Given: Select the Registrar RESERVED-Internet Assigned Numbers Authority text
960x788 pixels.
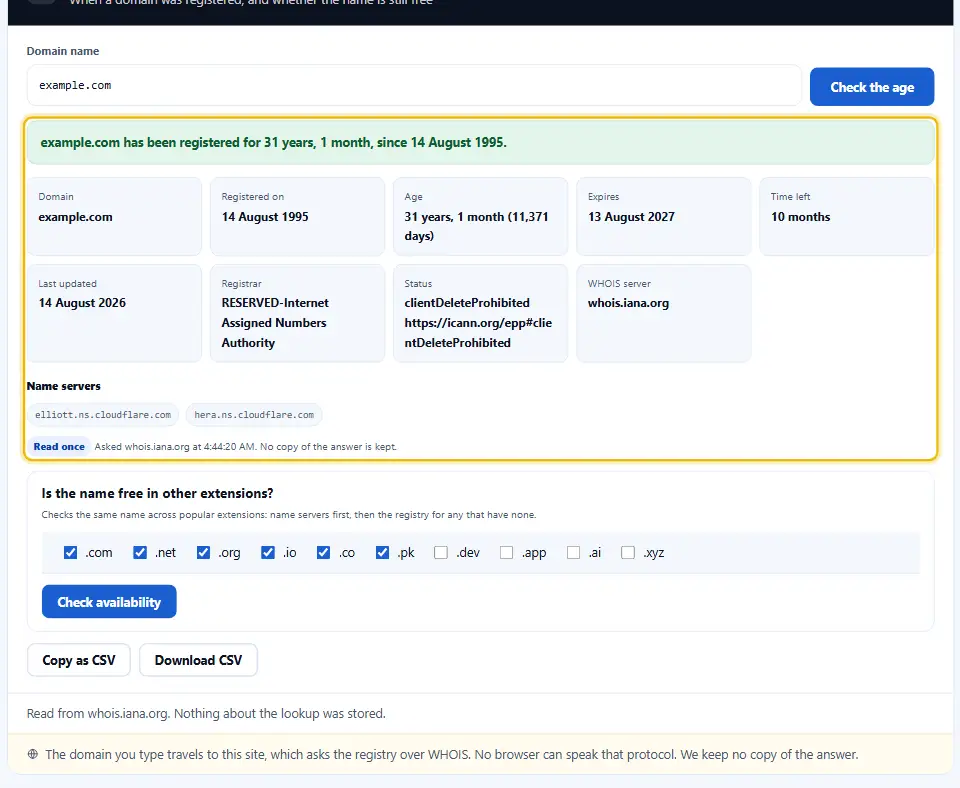Looking at the screenshot, I should point(275,323).
